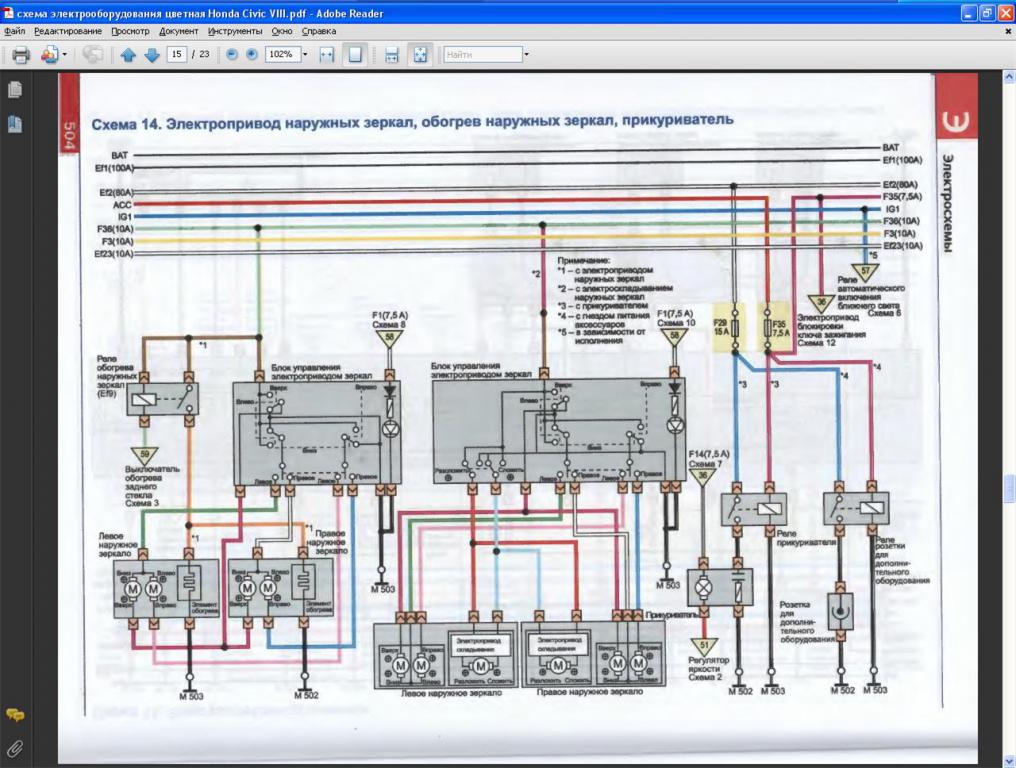1016x768 pixels.
Task: Zoom in with the plus icon
Action: 252,55
